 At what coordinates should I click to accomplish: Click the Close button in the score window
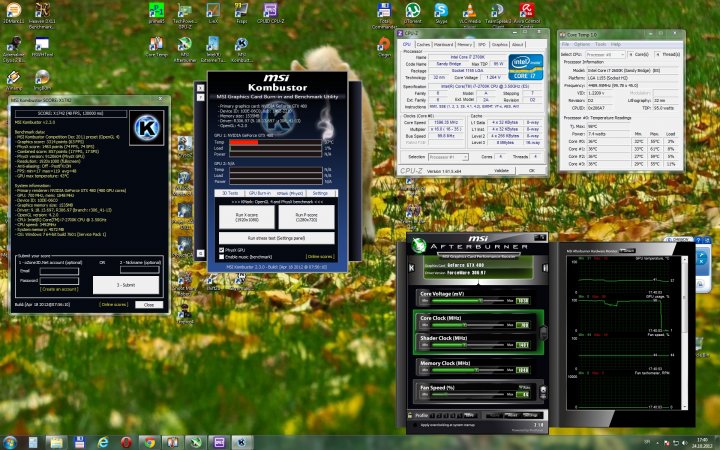point(149,304)
